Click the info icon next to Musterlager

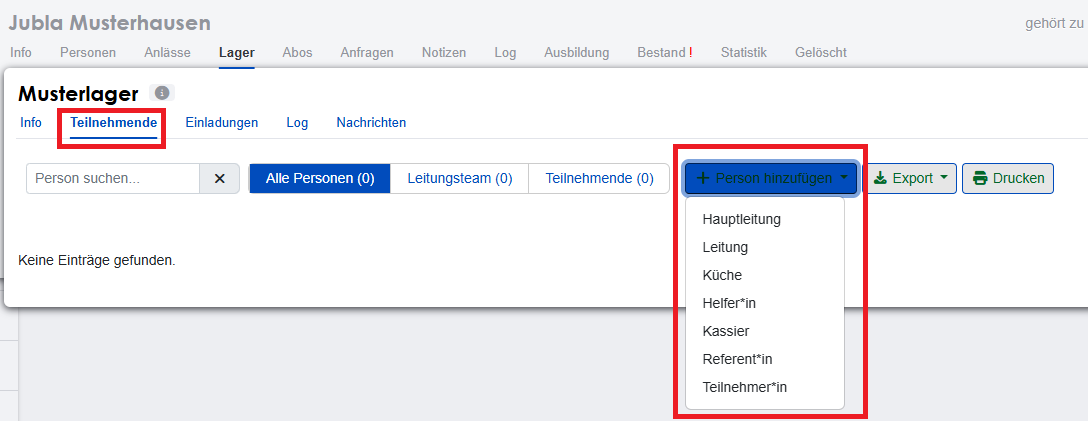(x=162, y=92)
